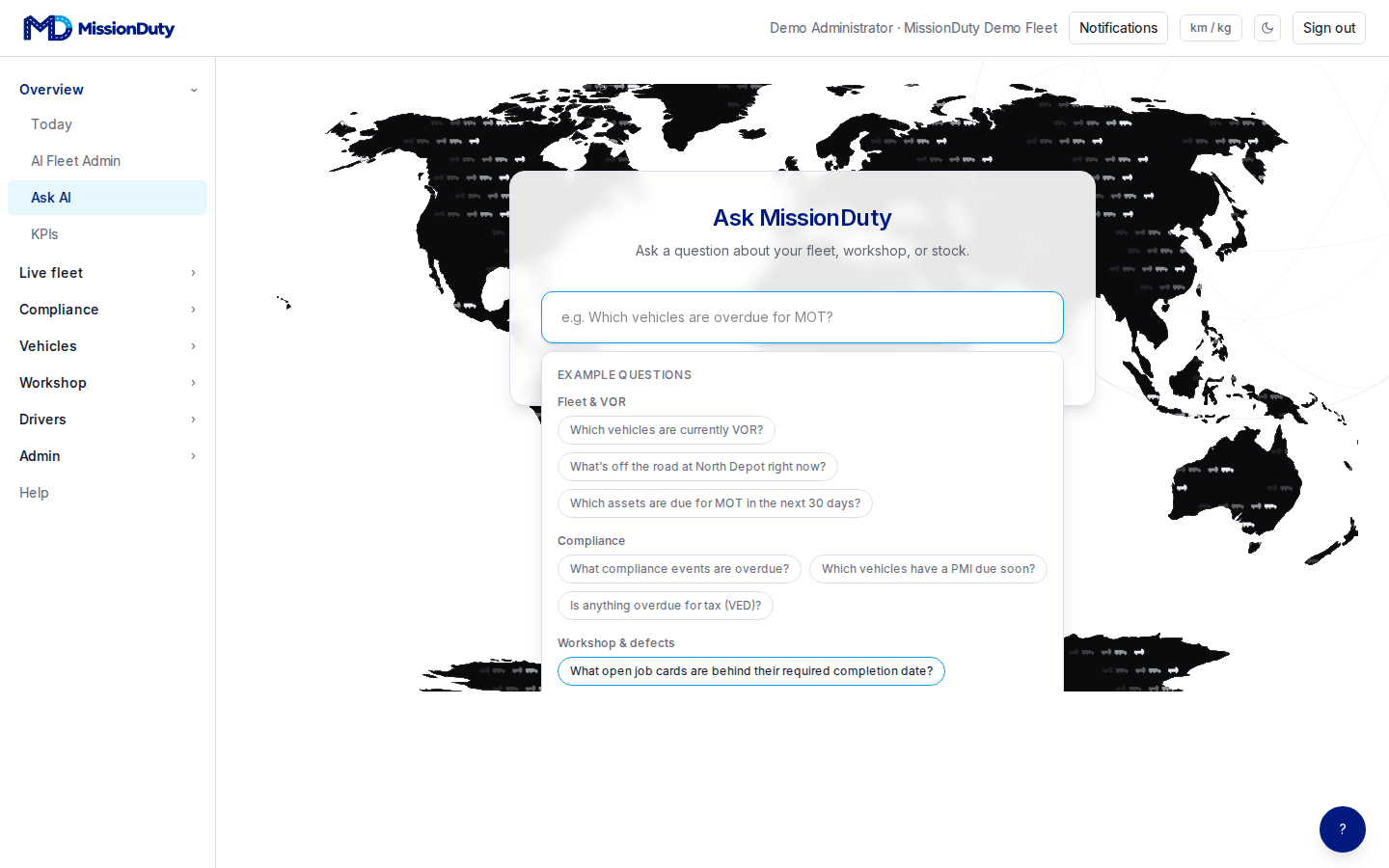Click the 'Compliance' example group label
This screenshot has width=1389, height=868.
591,541
